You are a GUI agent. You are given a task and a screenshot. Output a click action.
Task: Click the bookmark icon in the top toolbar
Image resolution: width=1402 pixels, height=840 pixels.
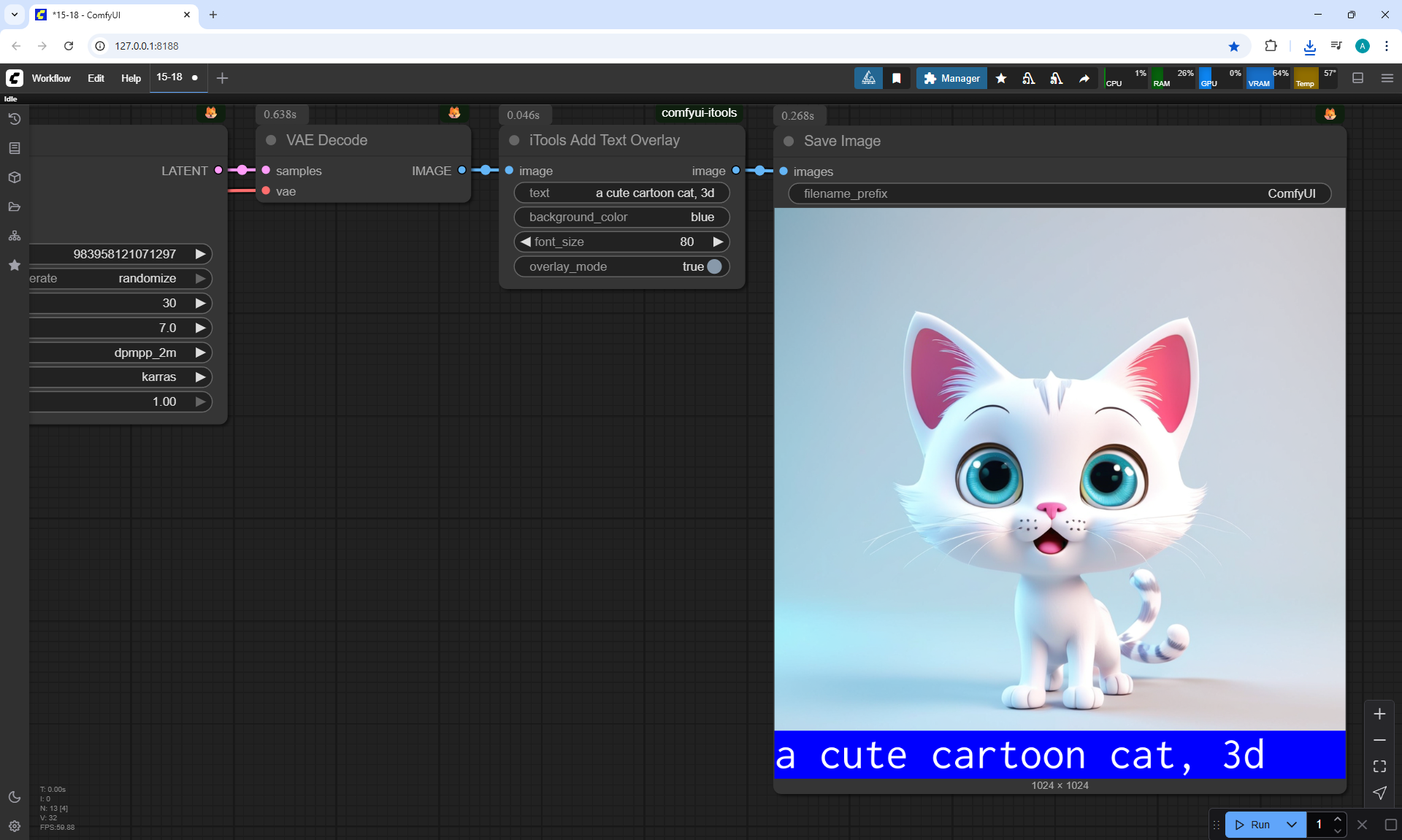(896, 78)
